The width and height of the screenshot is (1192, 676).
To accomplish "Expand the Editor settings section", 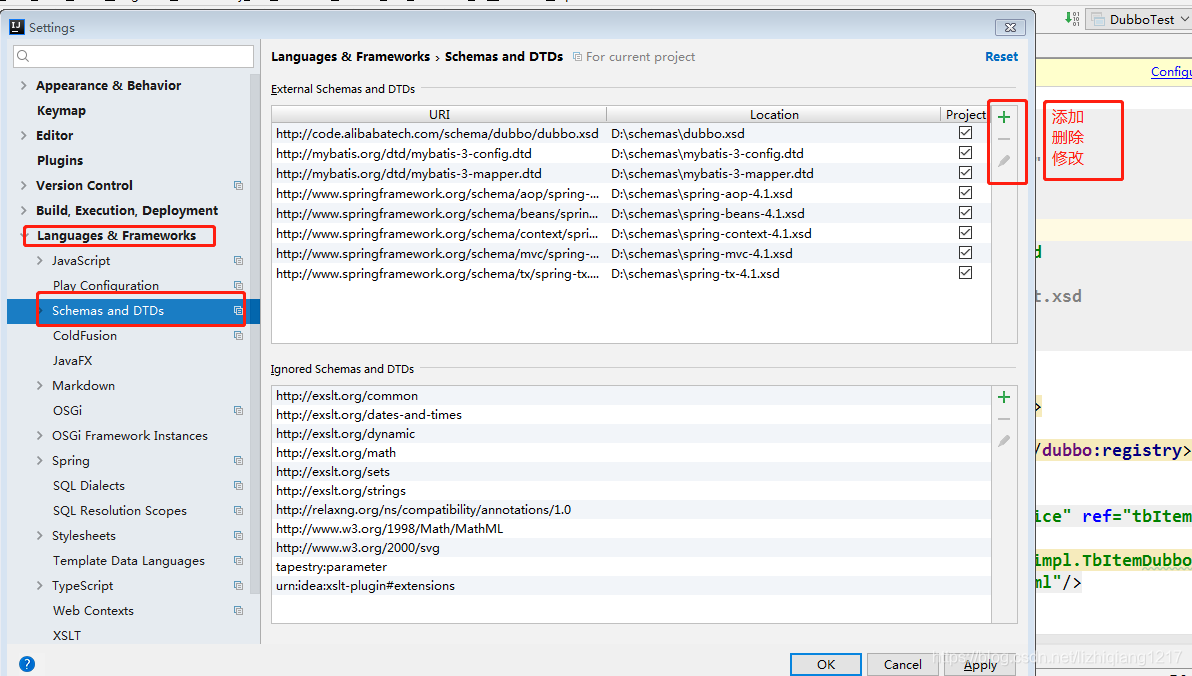I will pos(24,135).
